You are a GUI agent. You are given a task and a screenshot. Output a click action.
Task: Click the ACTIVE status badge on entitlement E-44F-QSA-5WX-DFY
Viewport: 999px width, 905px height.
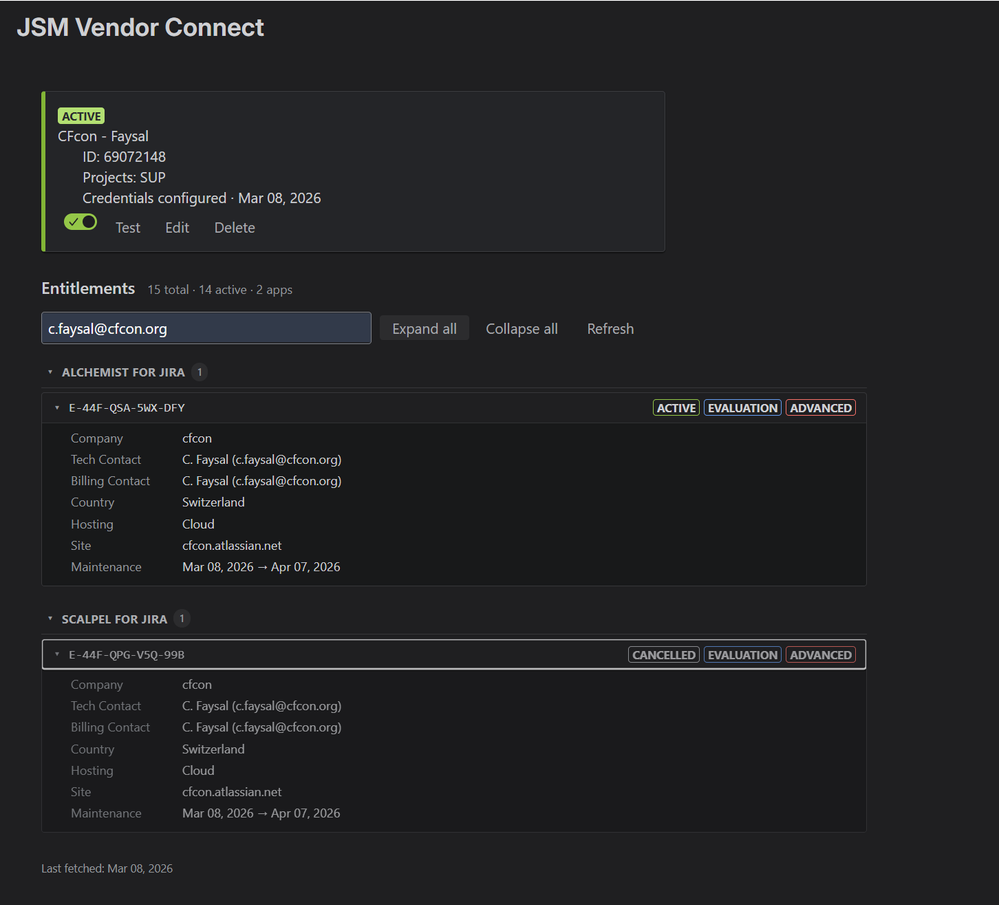click(x=677, y=407)
